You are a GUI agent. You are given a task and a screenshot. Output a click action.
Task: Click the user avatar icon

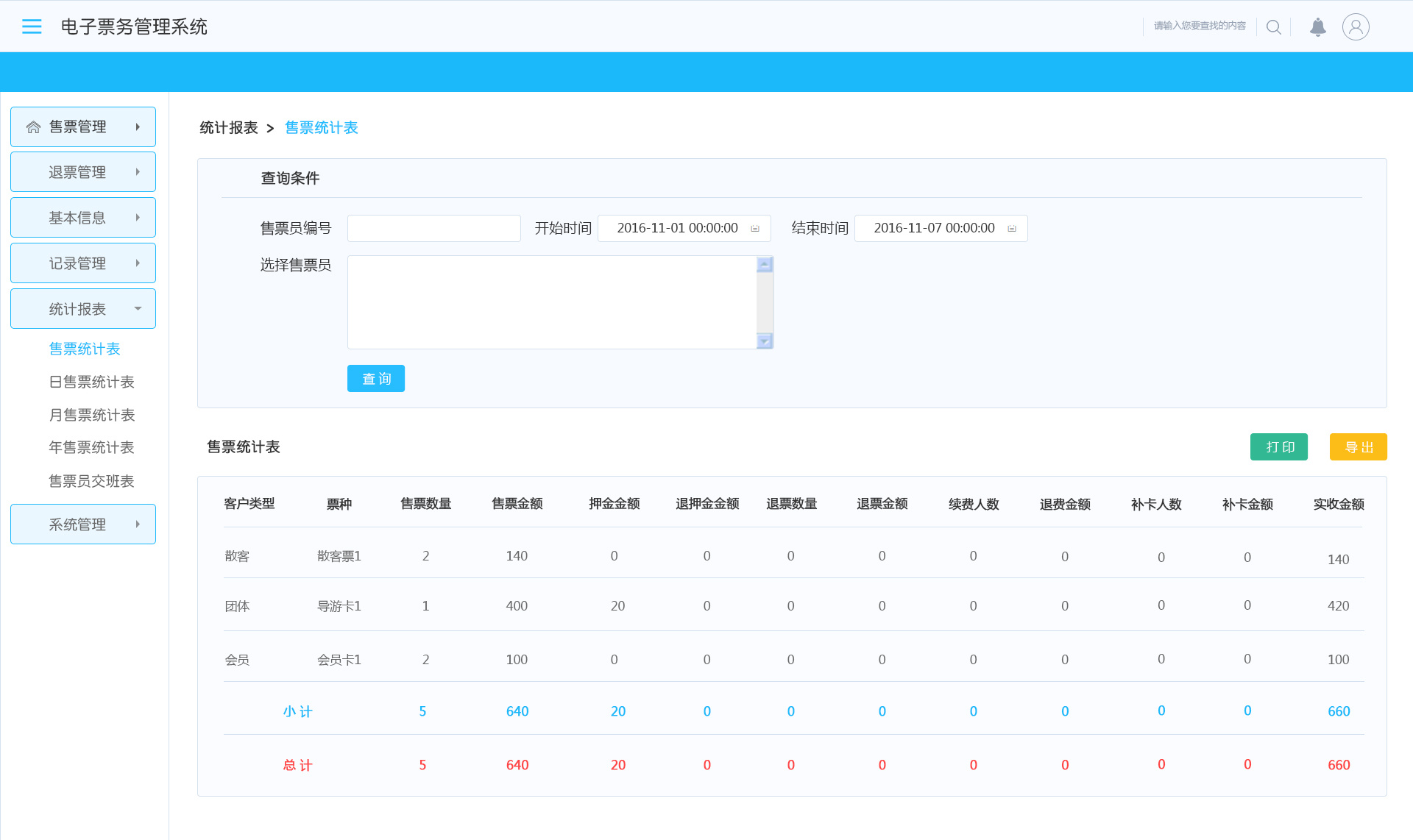(x=1355, y=26)
